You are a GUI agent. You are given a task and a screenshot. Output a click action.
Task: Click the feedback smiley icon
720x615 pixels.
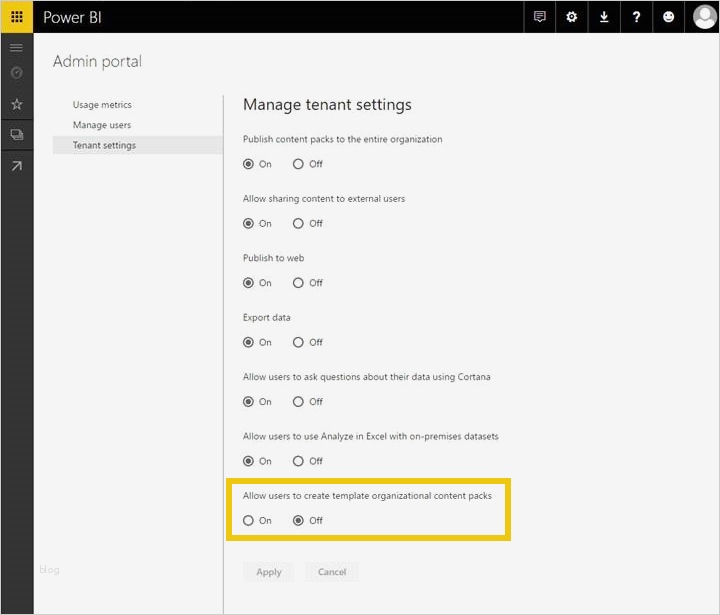tap(669, 17)
